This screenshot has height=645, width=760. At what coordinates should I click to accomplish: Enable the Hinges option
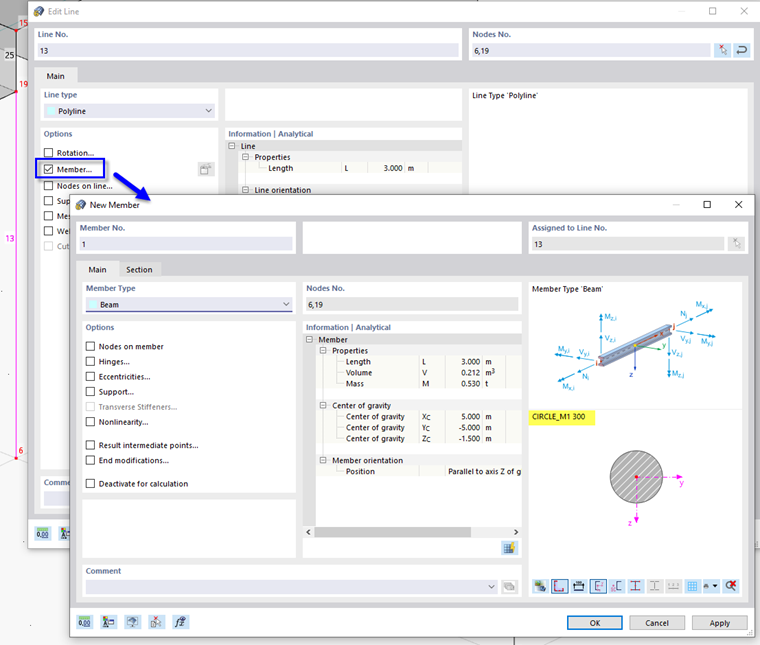(90, 362)
